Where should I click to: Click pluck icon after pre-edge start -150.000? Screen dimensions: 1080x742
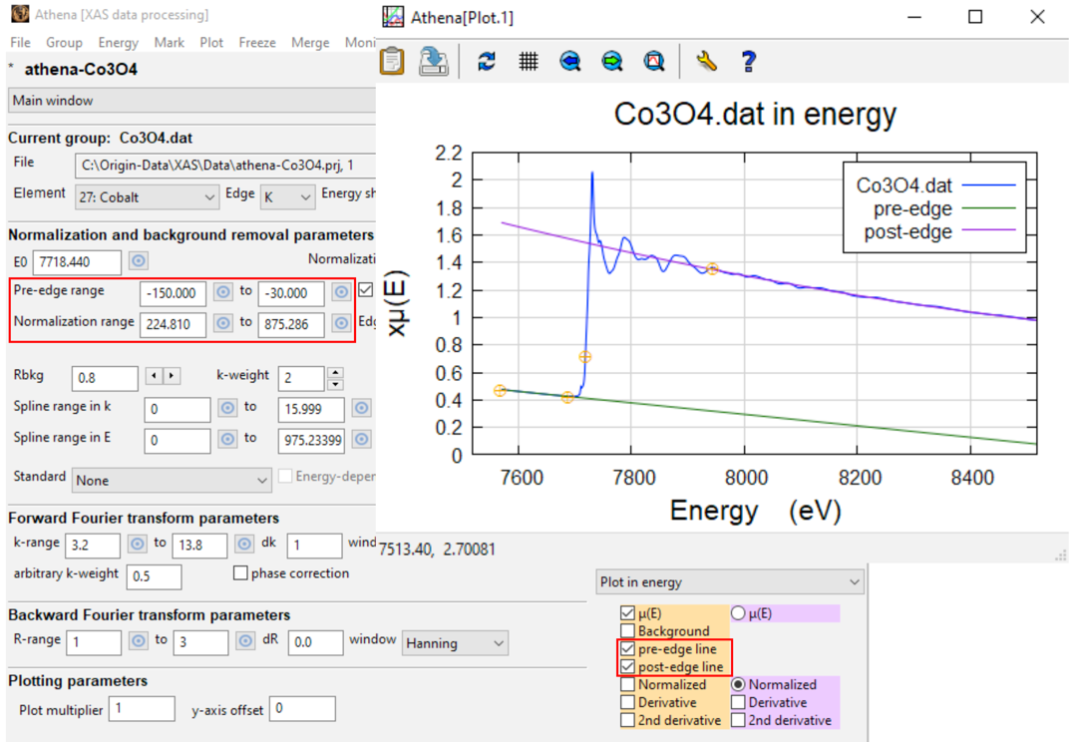coord(223,292)
